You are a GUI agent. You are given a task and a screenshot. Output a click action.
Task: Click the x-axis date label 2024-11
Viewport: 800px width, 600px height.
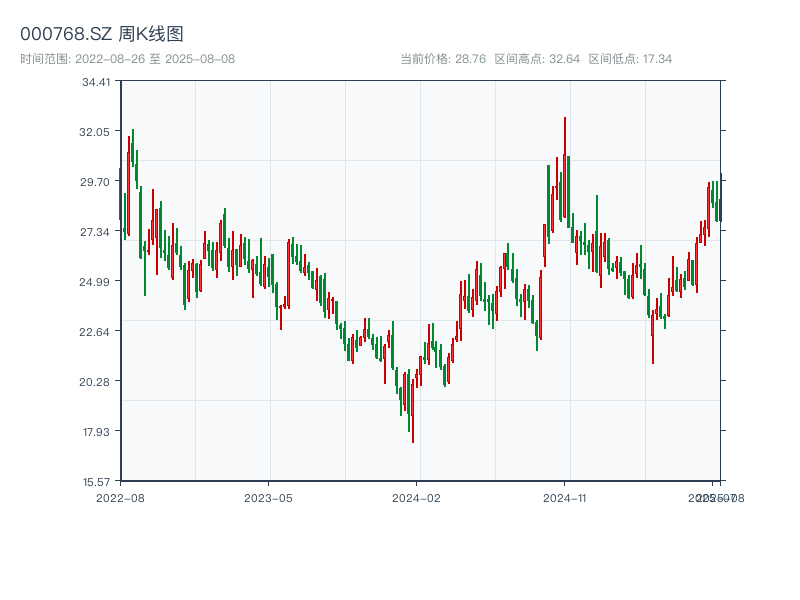click(x=564, y=498)
